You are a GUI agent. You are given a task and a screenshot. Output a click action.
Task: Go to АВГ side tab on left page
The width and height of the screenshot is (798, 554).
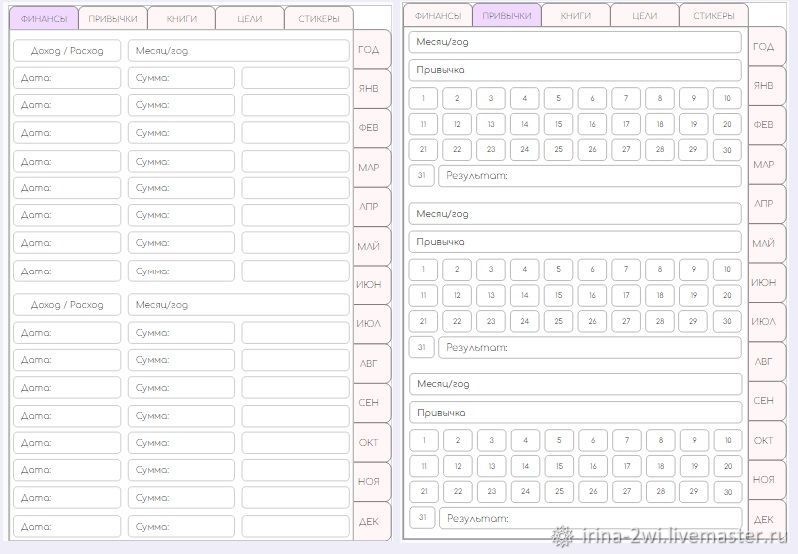pyautogui.click(x=372, y=363)
